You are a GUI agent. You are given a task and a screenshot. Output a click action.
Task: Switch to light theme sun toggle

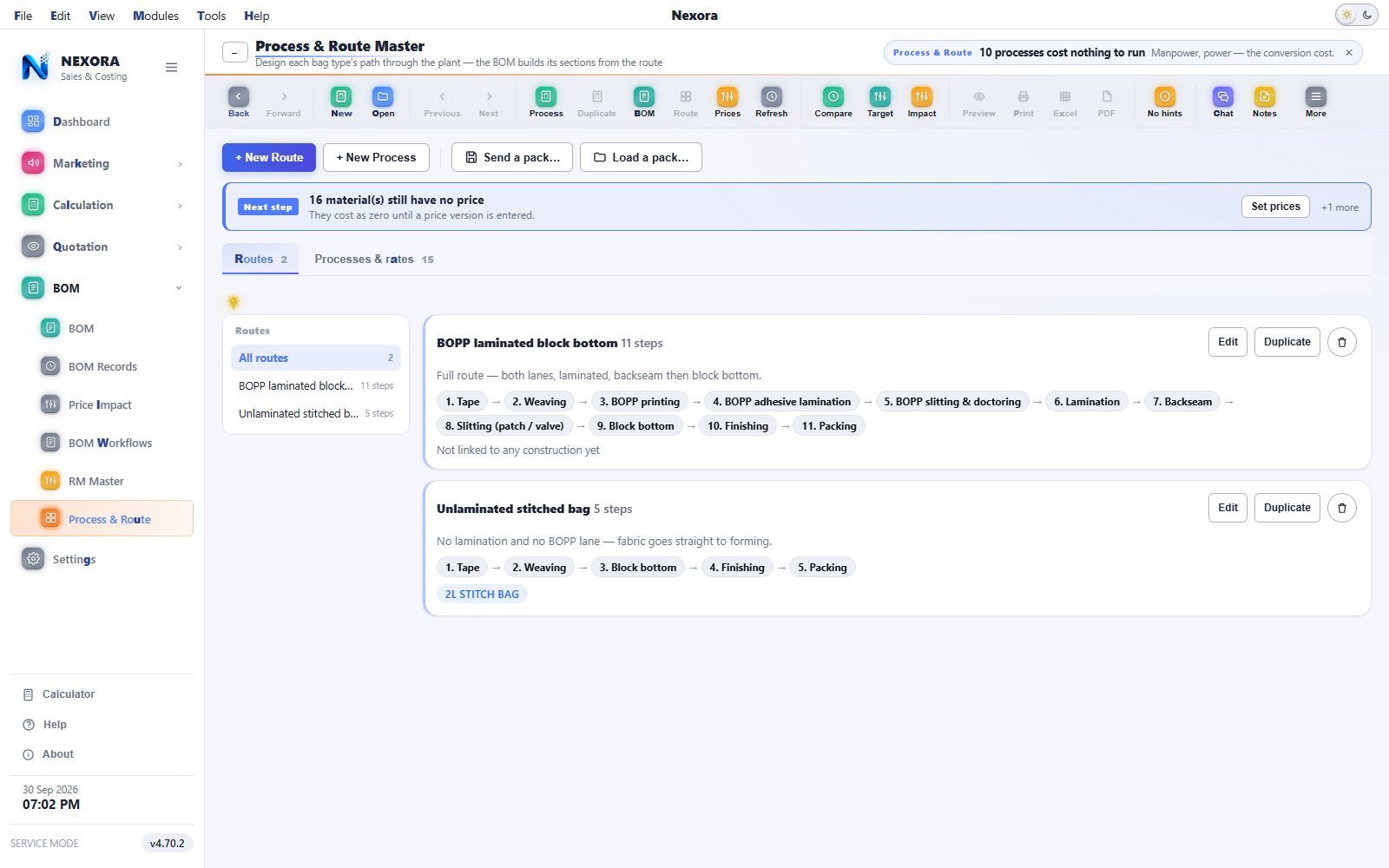pos(1346,15)
